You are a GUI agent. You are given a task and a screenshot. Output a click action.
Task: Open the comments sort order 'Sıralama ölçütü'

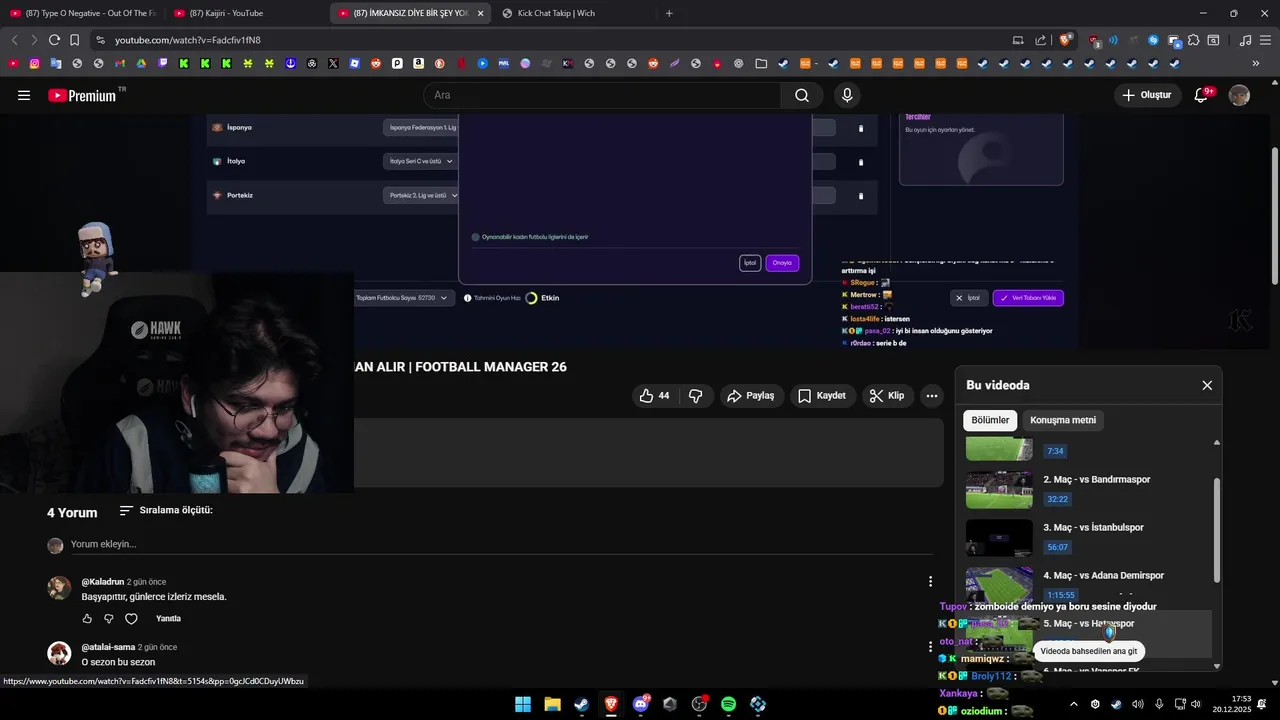tap(166, 510)
